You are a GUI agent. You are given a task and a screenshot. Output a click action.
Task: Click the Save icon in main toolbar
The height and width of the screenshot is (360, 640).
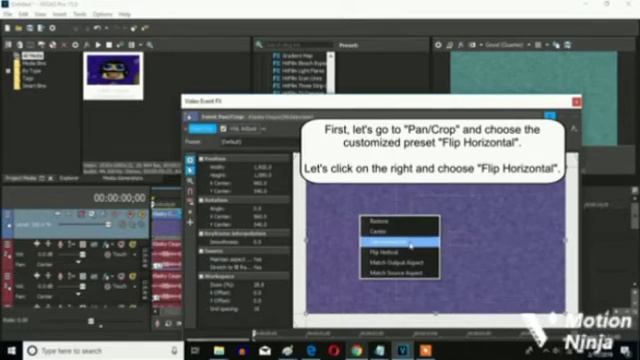coord(30,28)
